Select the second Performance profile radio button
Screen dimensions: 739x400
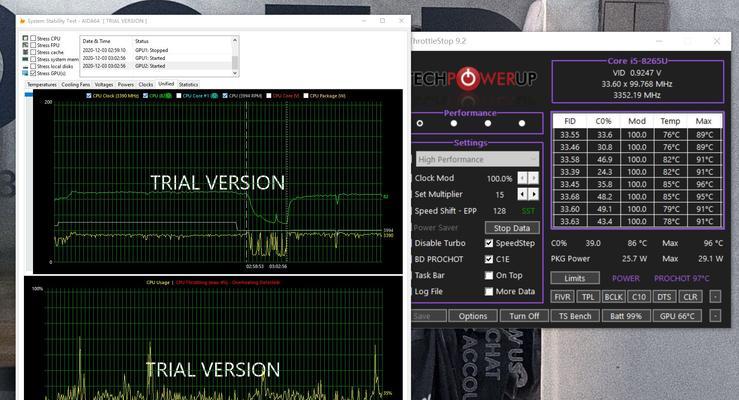point(454,123)
